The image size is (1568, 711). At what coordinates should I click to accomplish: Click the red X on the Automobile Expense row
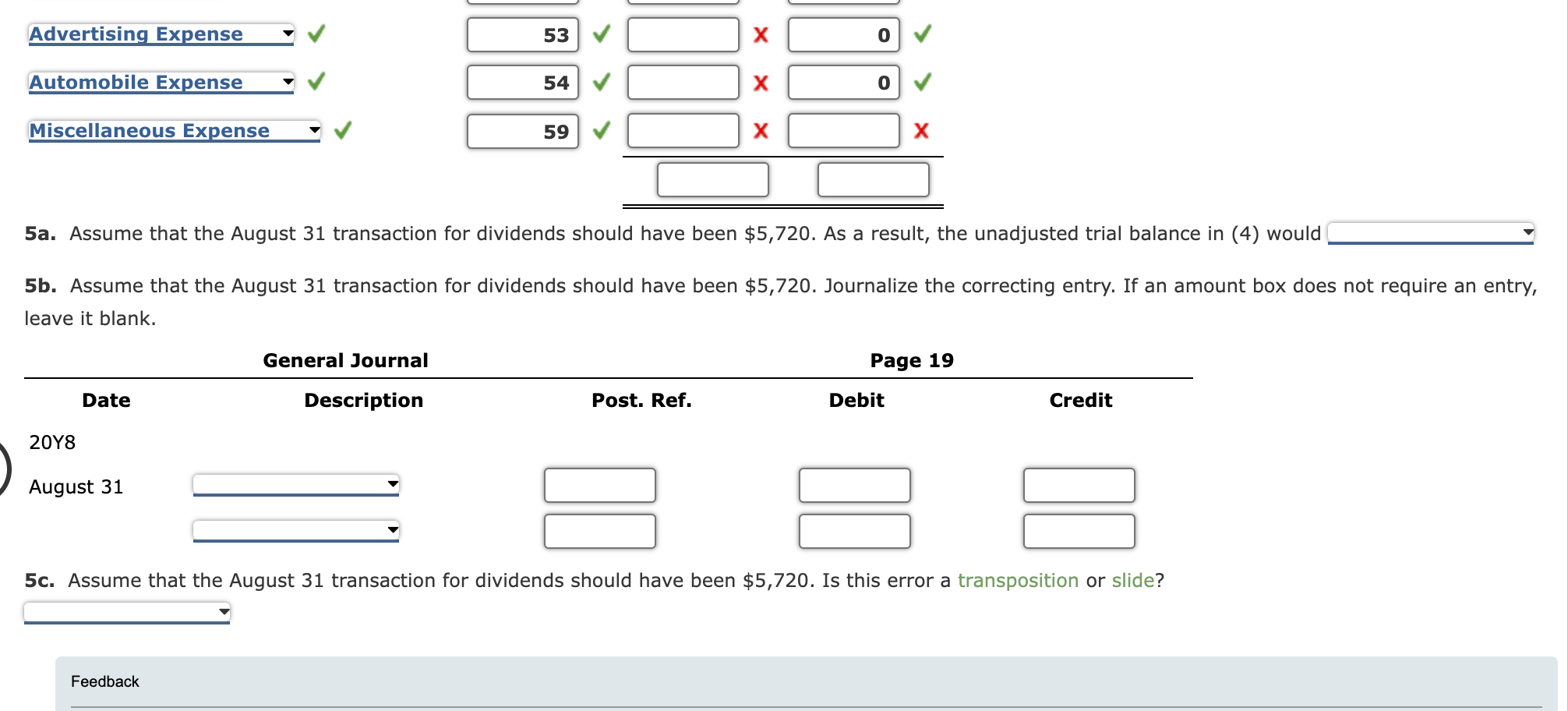(761, 83)
